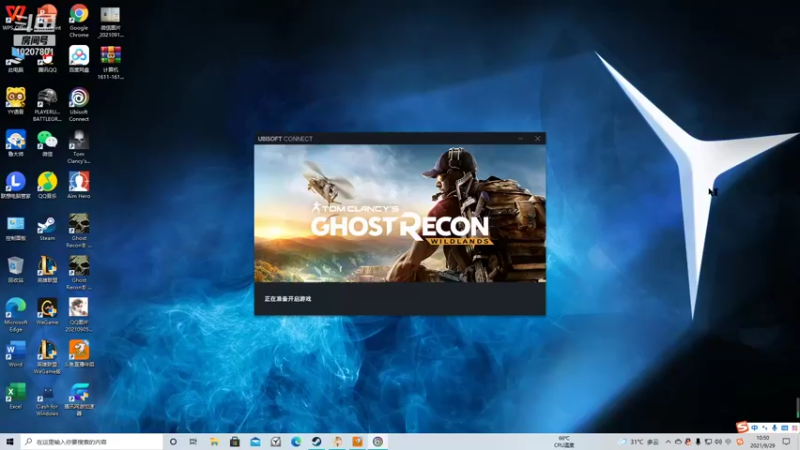Click the Ghost Recon Wildlands banner image
This screenshot has width=800, height=450.
click(x=400, y=213)
